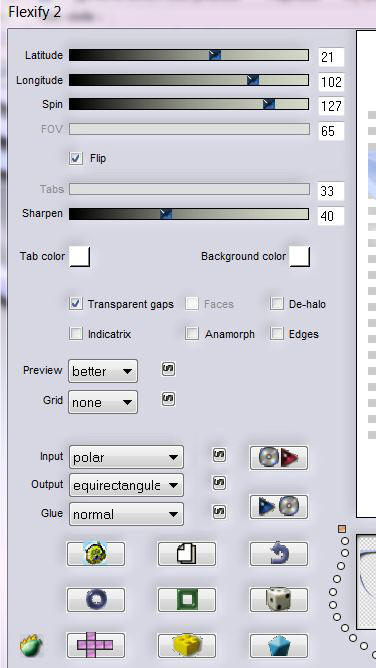Viewport: 376px width, 668px height.
Task: Click the blue arrow to disc button
Action: pyautogui.click(x=279, y=507)
